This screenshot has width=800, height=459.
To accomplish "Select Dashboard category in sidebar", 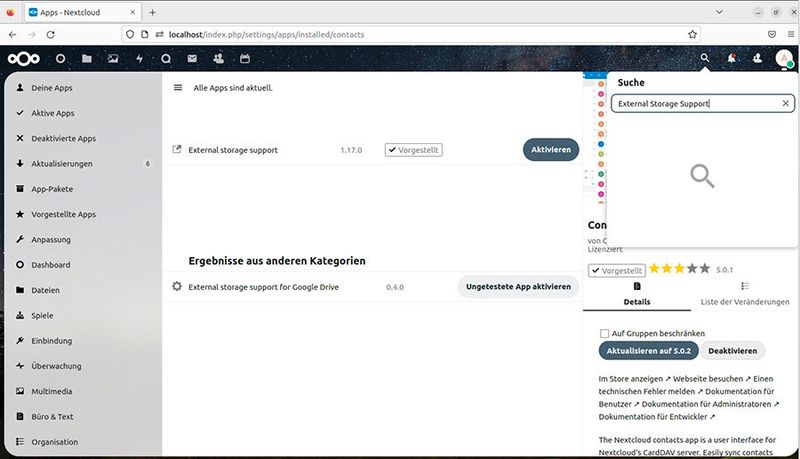I will [x=84, y=265].
